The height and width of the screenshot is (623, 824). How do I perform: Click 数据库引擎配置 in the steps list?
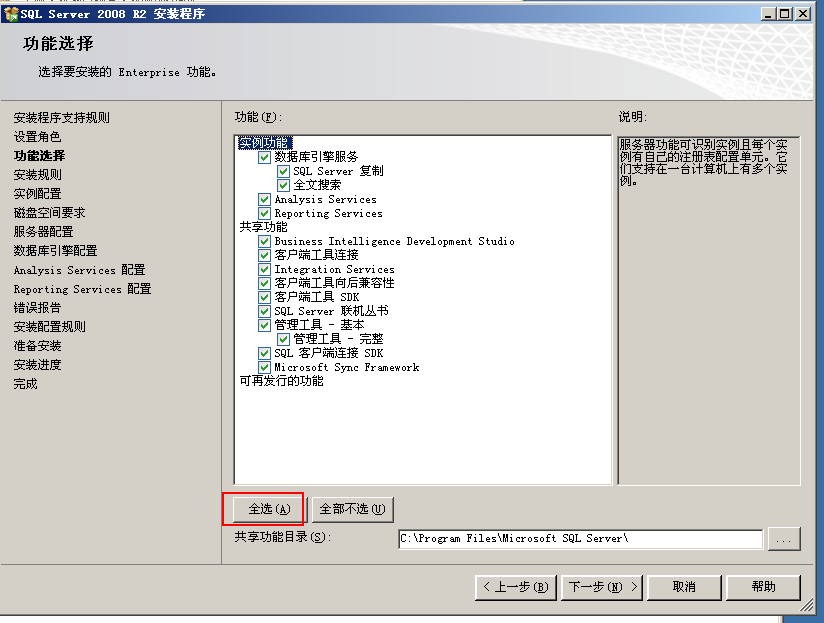coord(55,251)
